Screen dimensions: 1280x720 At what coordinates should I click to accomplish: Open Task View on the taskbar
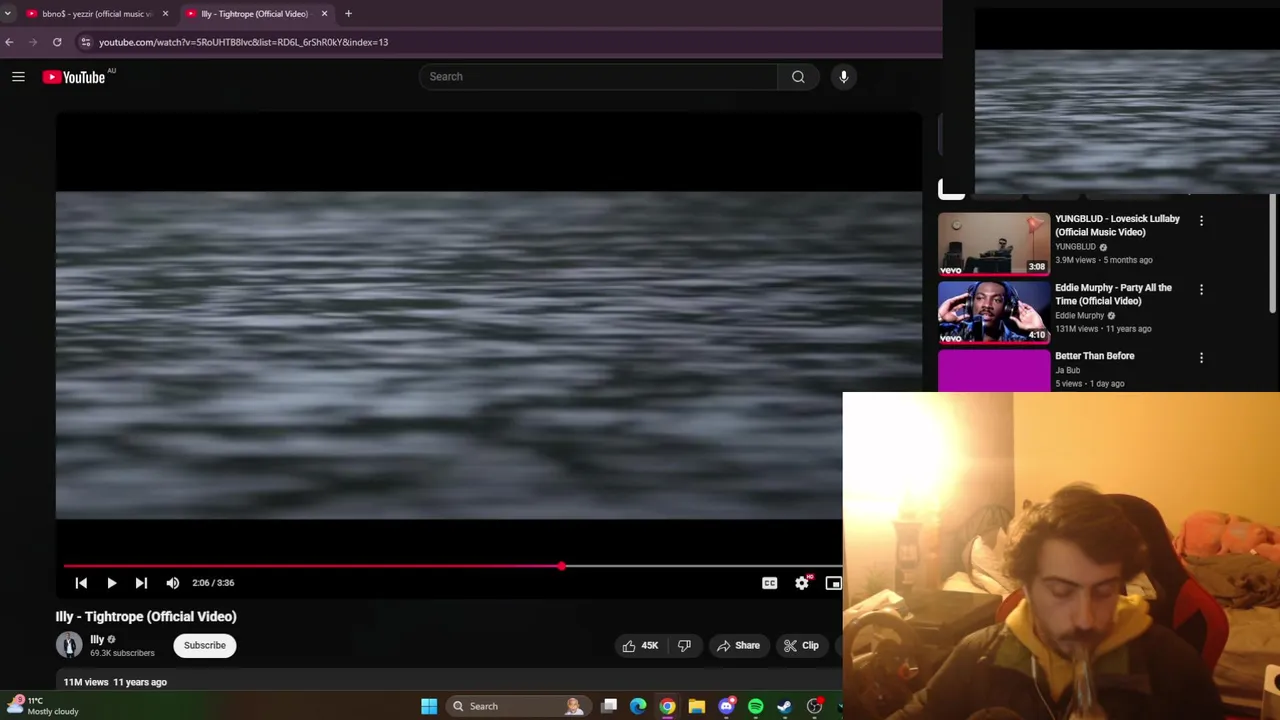pyautogui.click(x=609, y=706)
